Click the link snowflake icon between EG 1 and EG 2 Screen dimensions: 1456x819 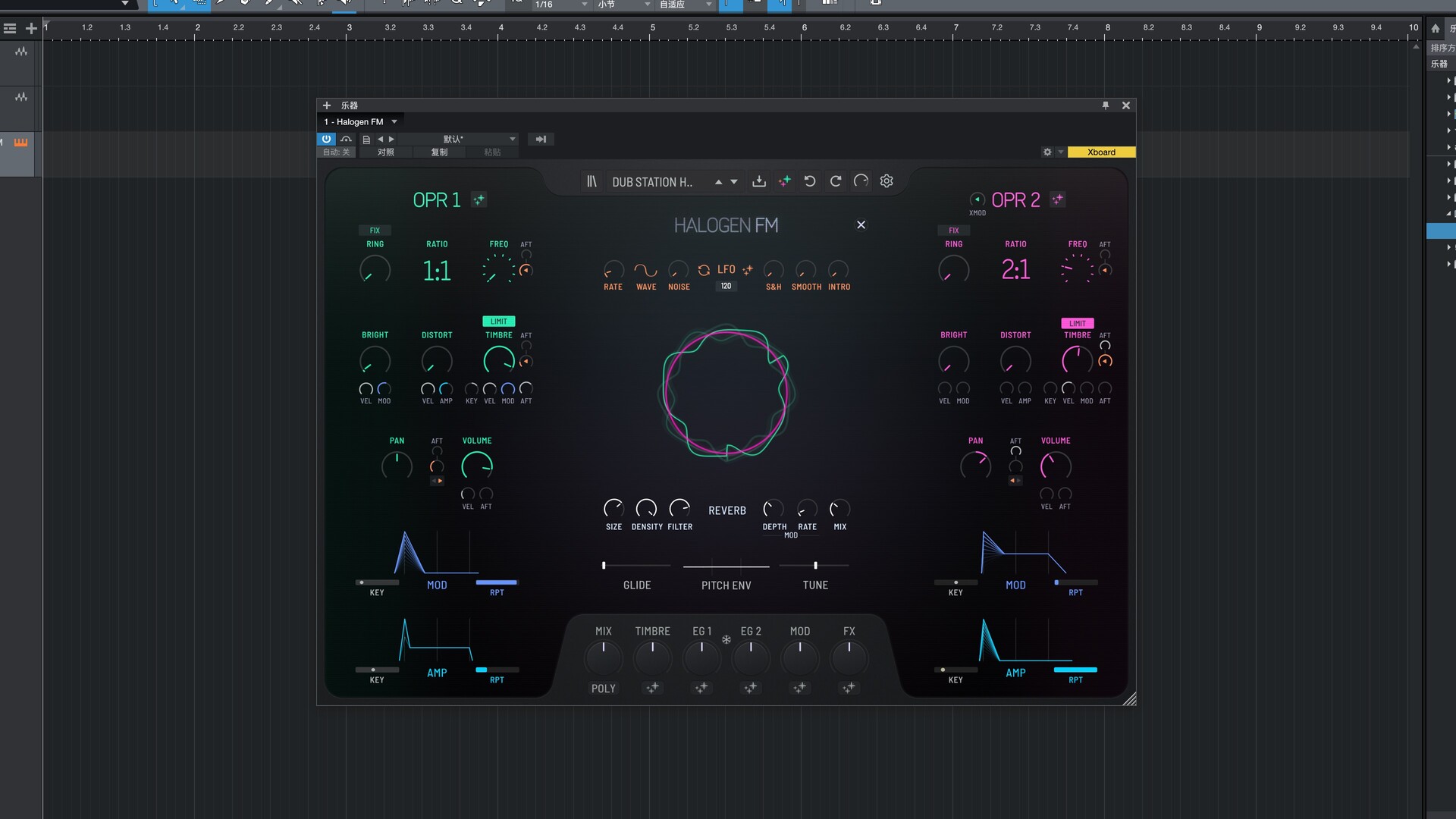(x=726, y=640)
